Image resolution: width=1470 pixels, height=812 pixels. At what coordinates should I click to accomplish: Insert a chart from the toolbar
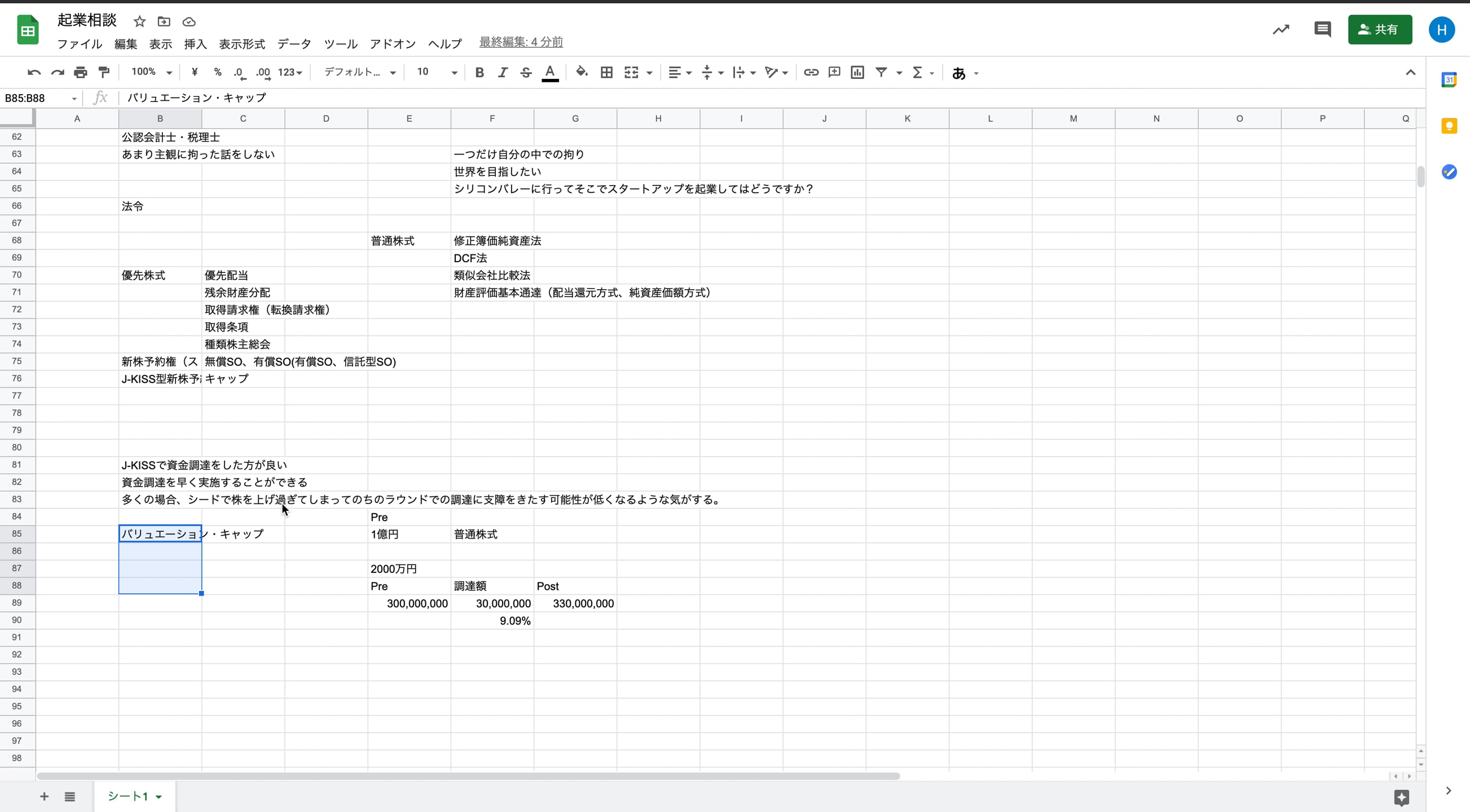pyautogui.click(x=858, y=73)
